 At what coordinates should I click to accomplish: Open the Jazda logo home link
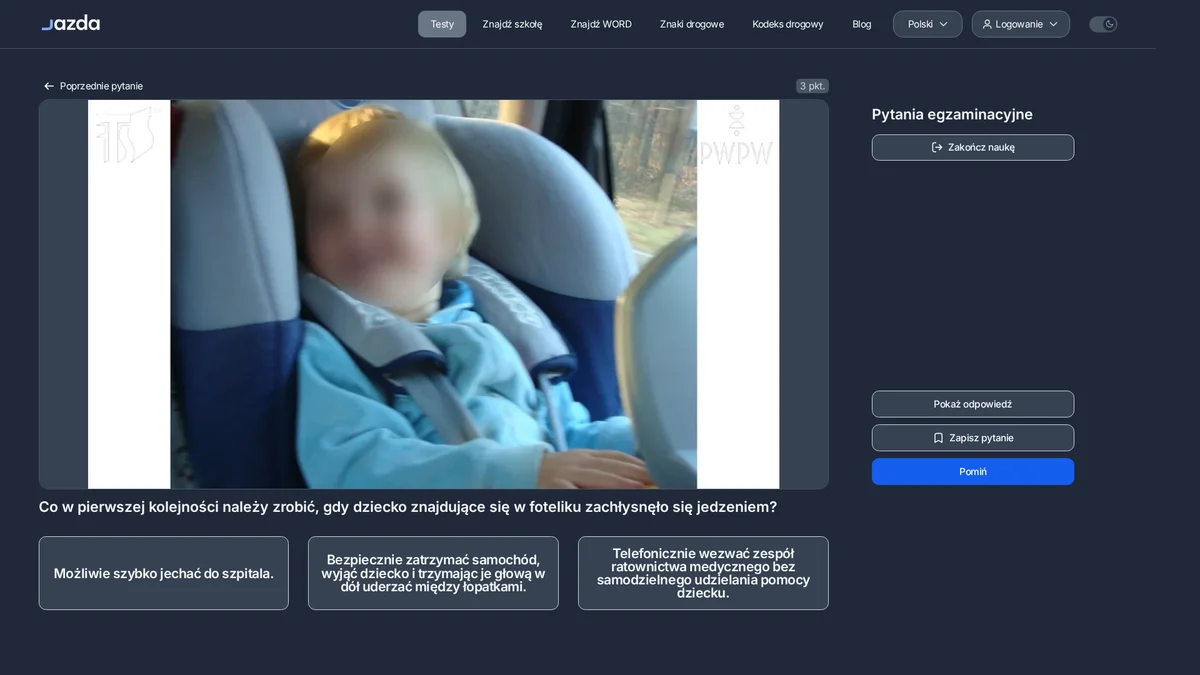[70, 23]
